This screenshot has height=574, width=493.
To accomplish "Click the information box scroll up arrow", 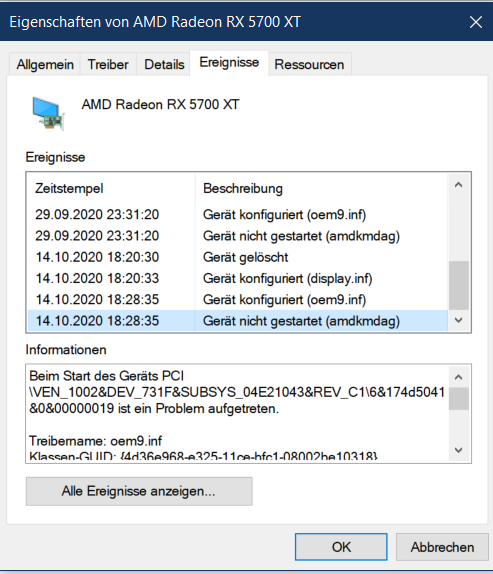I will pyautogui.click(x=458, y=377).
